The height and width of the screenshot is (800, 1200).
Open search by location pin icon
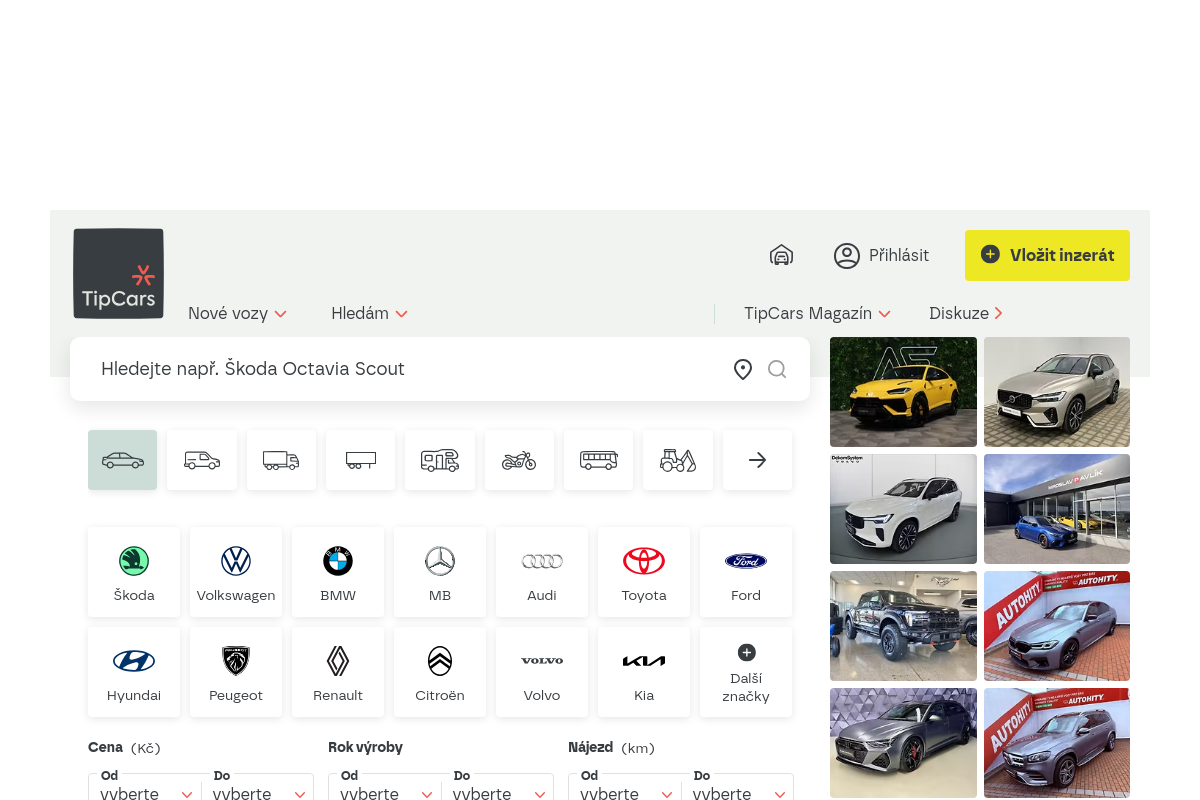click(x=742, y=369)
